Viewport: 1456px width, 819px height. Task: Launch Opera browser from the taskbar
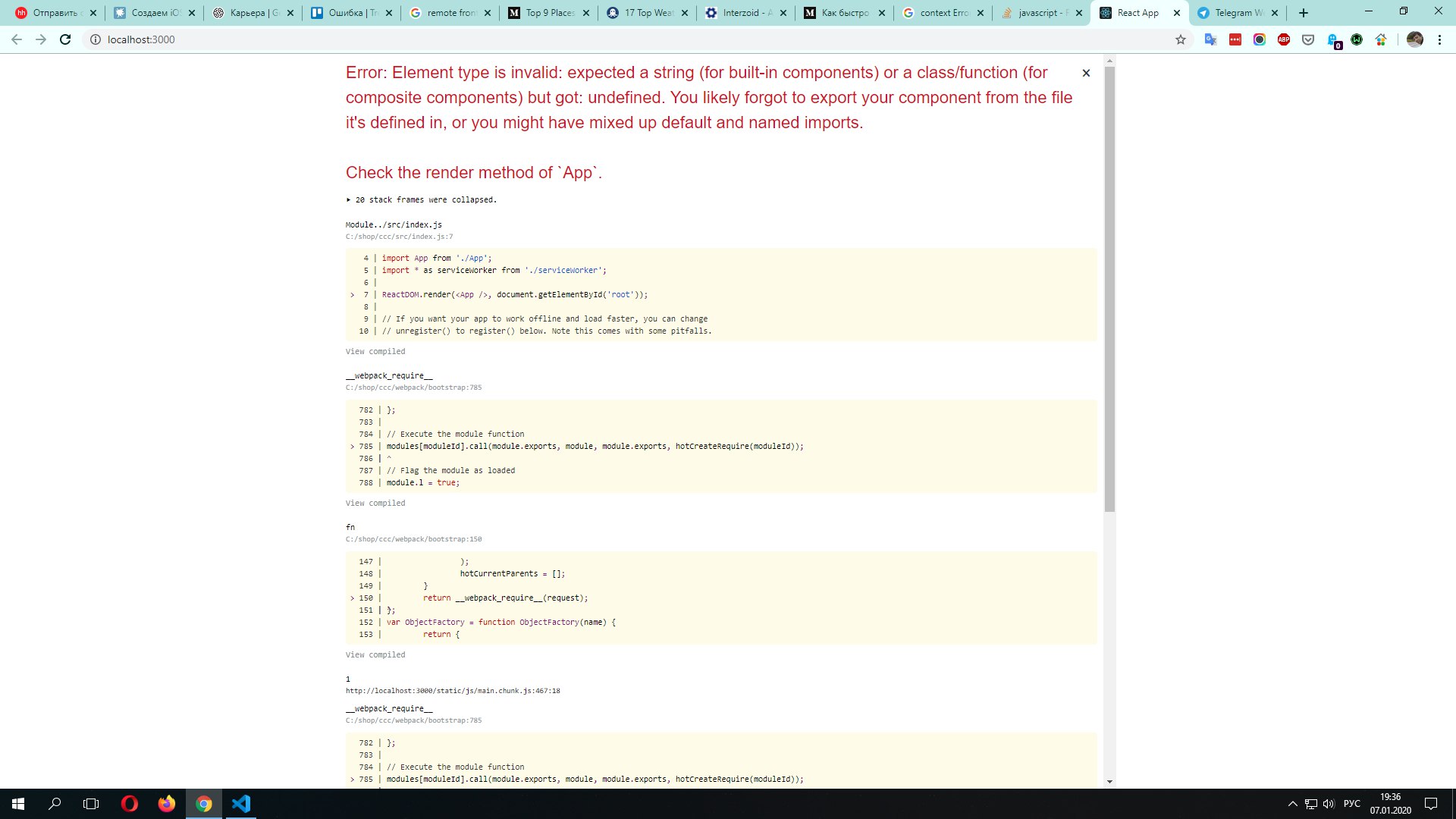[129, 804]
